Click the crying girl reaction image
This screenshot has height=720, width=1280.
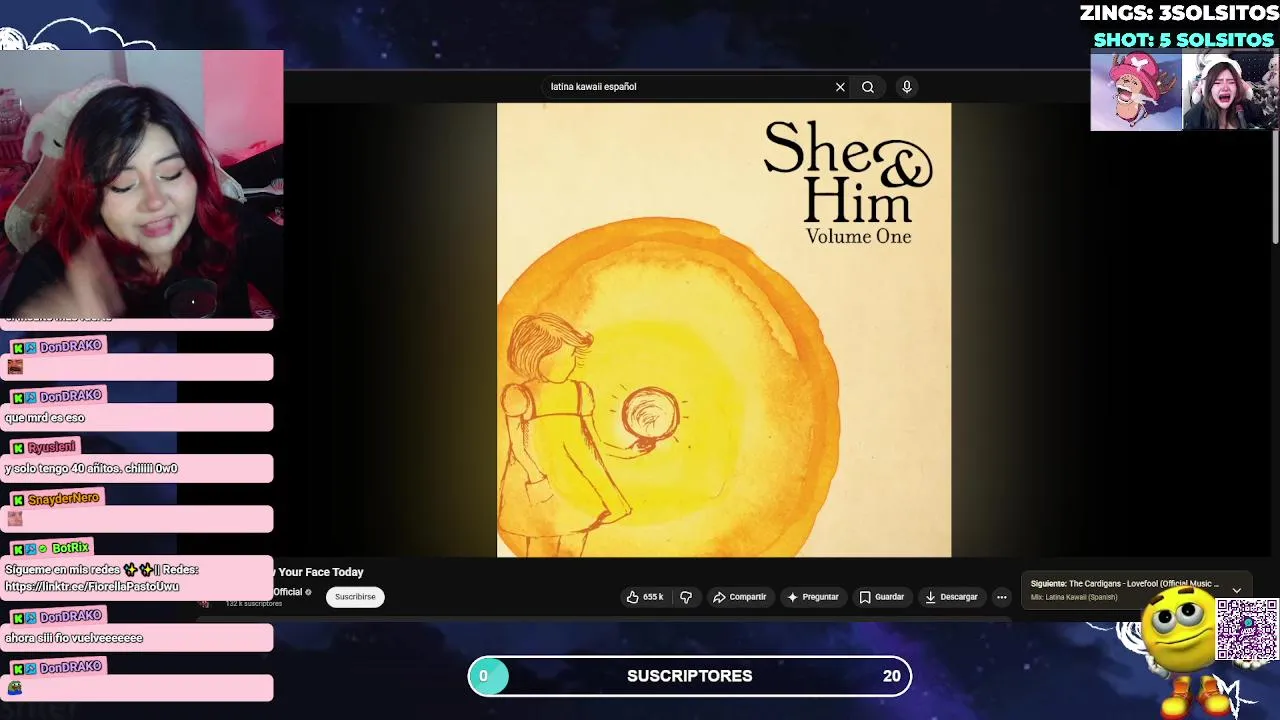point(1229,91)
